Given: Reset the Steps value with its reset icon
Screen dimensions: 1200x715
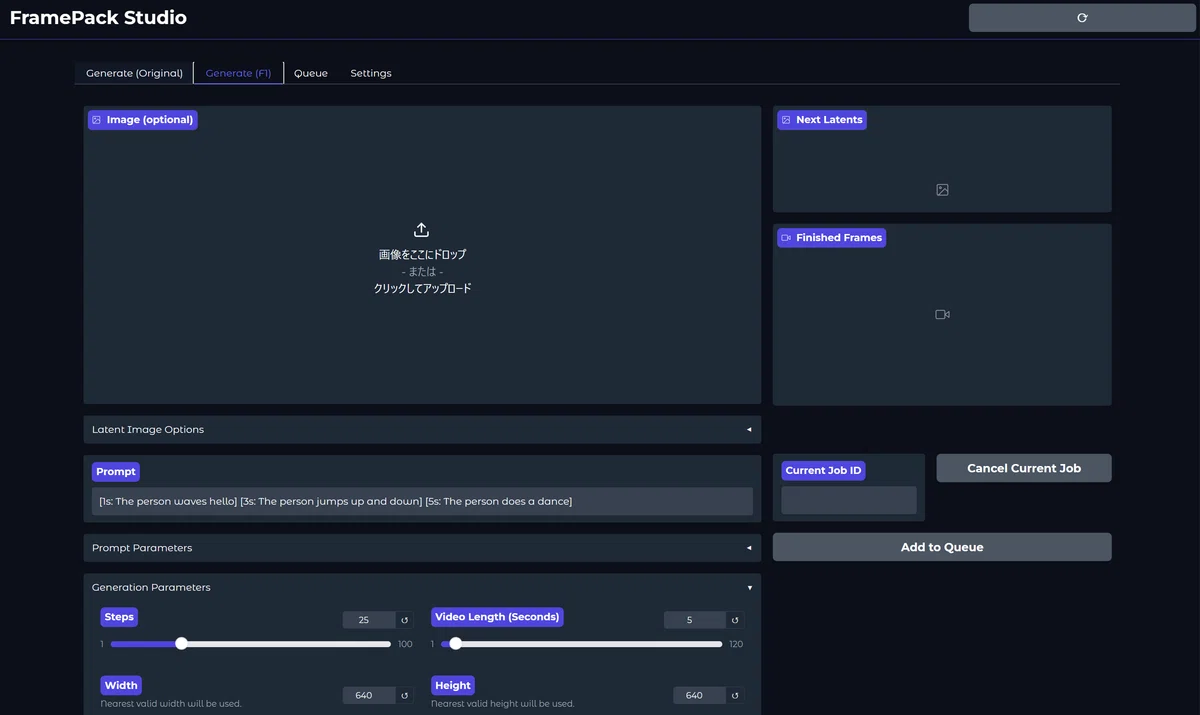Looking at the screenshot, I should pyautogui.click(x=405, y=620).
